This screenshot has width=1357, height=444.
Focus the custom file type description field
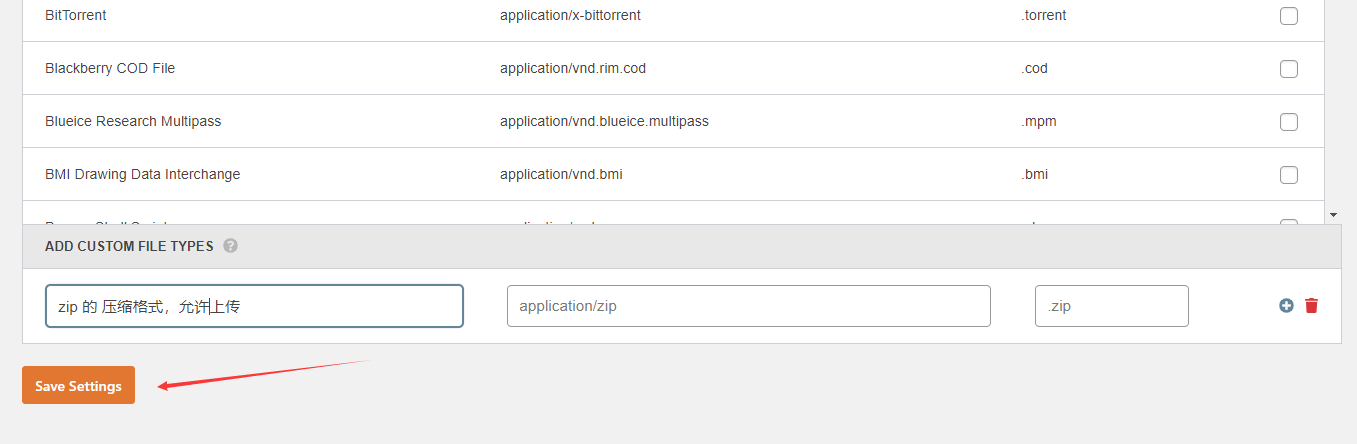tap(254, 306)
